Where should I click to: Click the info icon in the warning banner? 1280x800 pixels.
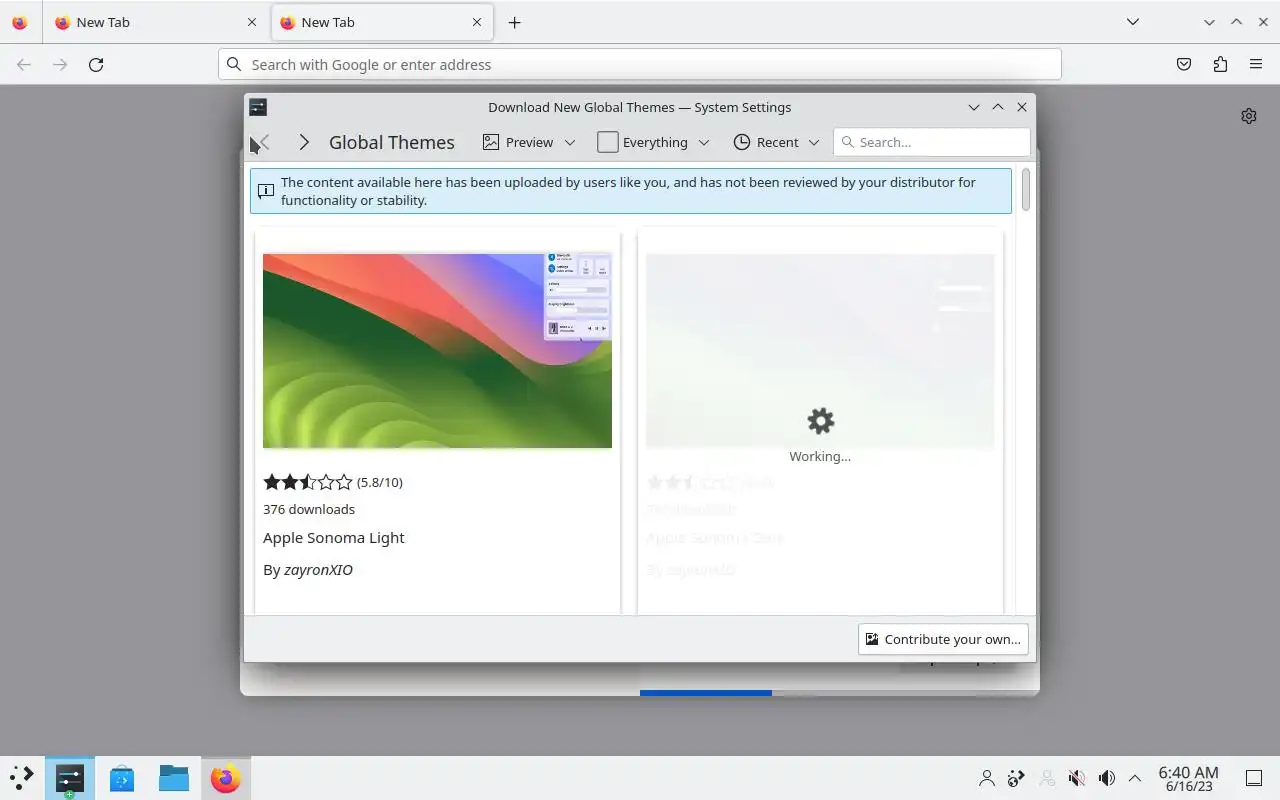click(266, 191)
